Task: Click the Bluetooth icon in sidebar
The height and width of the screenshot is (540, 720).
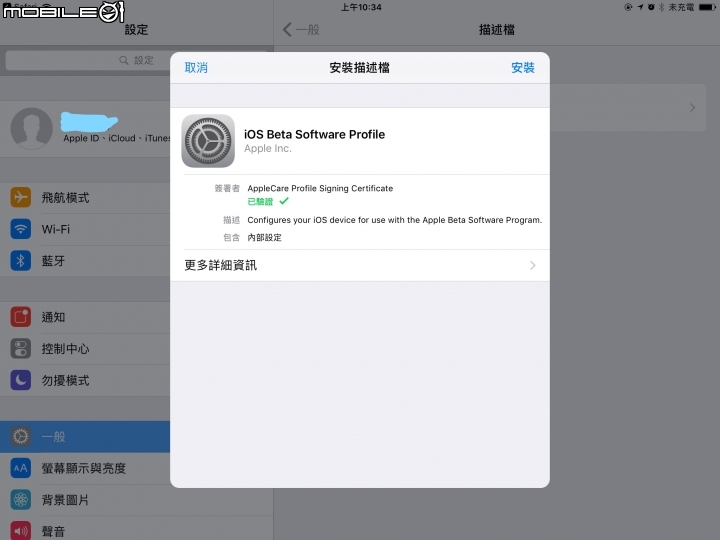Action: click(x=21, y=261)
